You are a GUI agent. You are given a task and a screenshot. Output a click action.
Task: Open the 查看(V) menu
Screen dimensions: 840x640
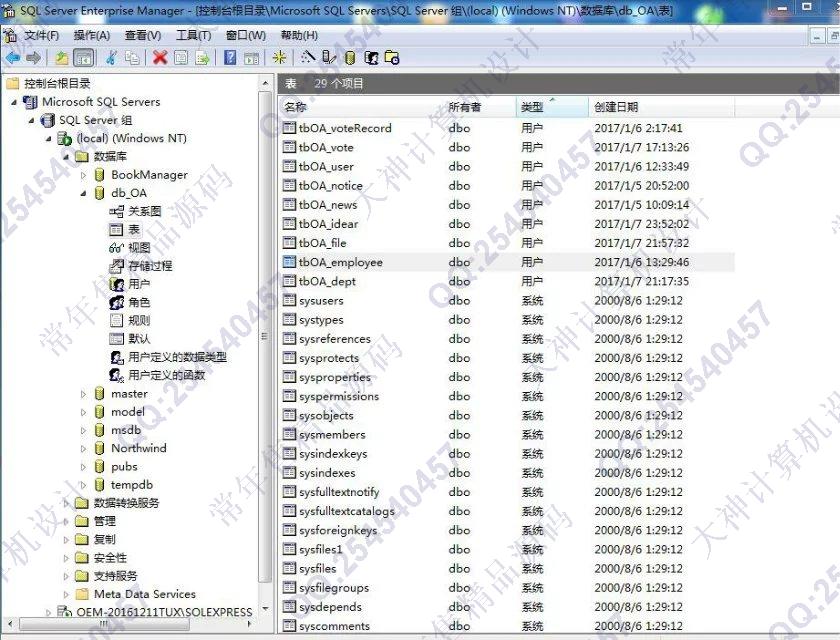coord(142,35)
